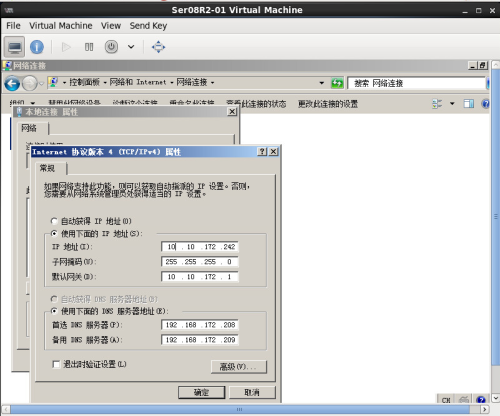Expand arrow after 网络连接 breadcrumb
Image resolution: width=500 pixels, height=416 pixels.
pyautogui.click(x=212, y=83)
